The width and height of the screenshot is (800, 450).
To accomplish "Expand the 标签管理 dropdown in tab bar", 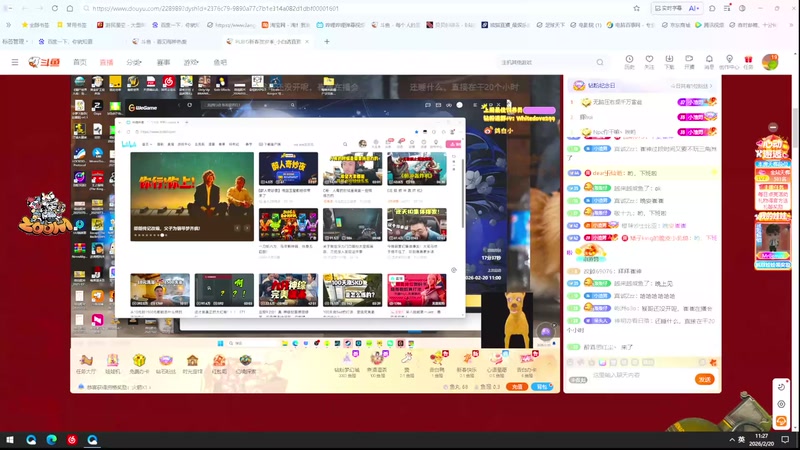I will 15,41.
